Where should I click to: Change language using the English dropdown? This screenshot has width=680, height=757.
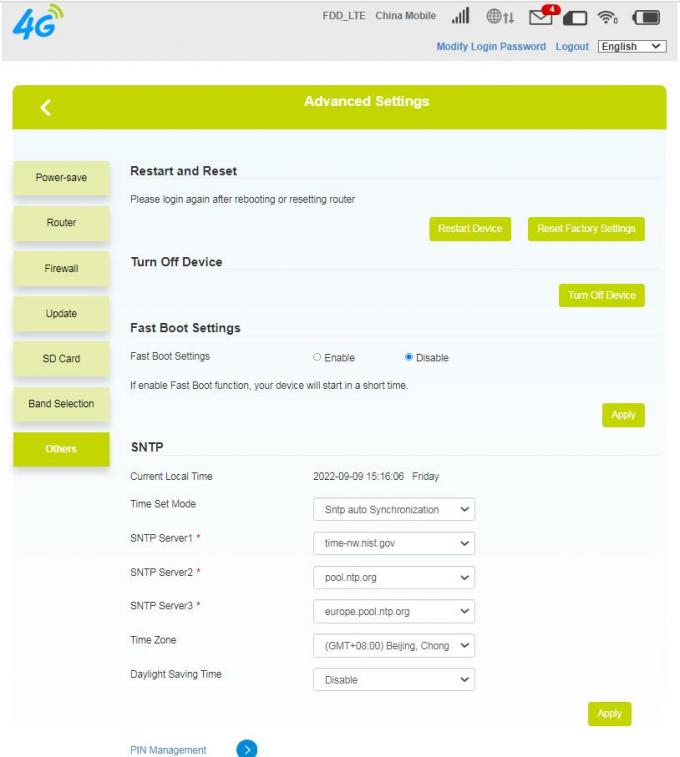pos(632,47)
